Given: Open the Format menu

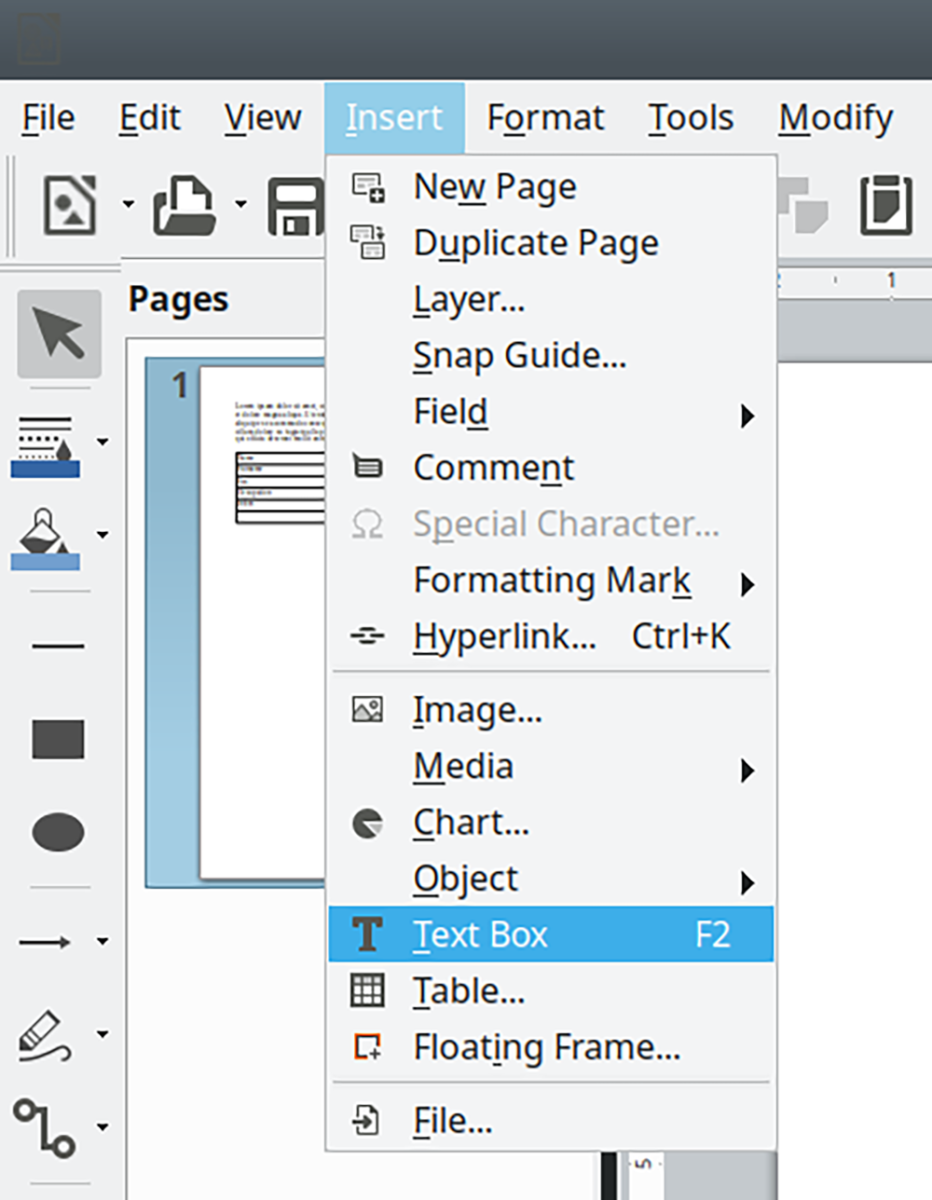Looking at the screenshot, I should [x=545, y=117].
